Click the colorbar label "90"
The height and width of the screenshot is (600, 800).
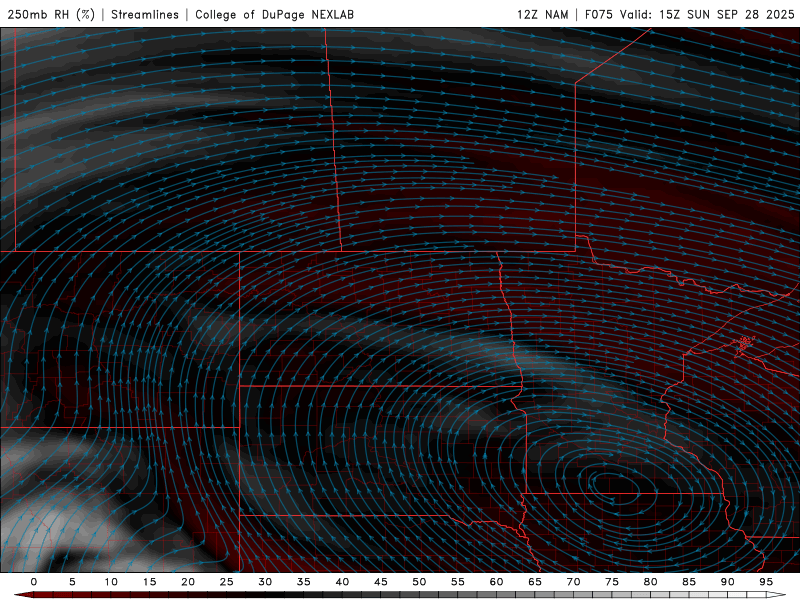(727, 582)
